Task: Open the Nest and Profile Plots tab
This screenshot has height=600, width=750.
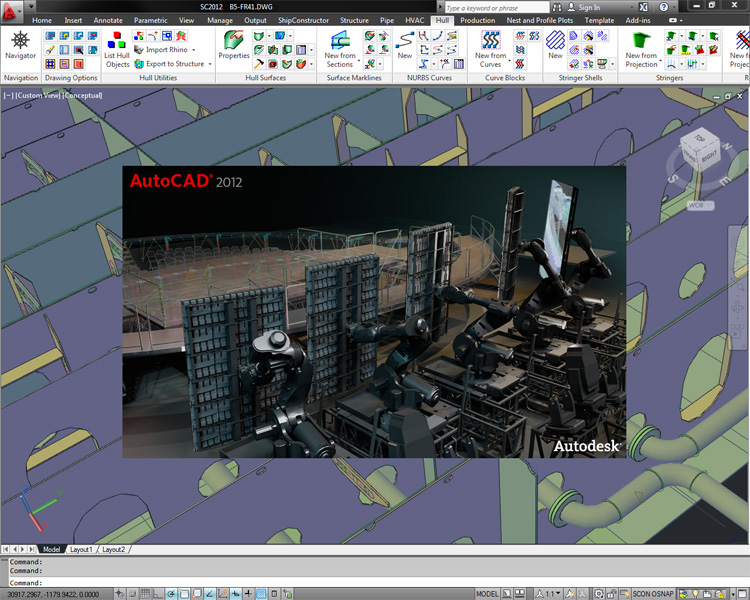Action: 540,21
